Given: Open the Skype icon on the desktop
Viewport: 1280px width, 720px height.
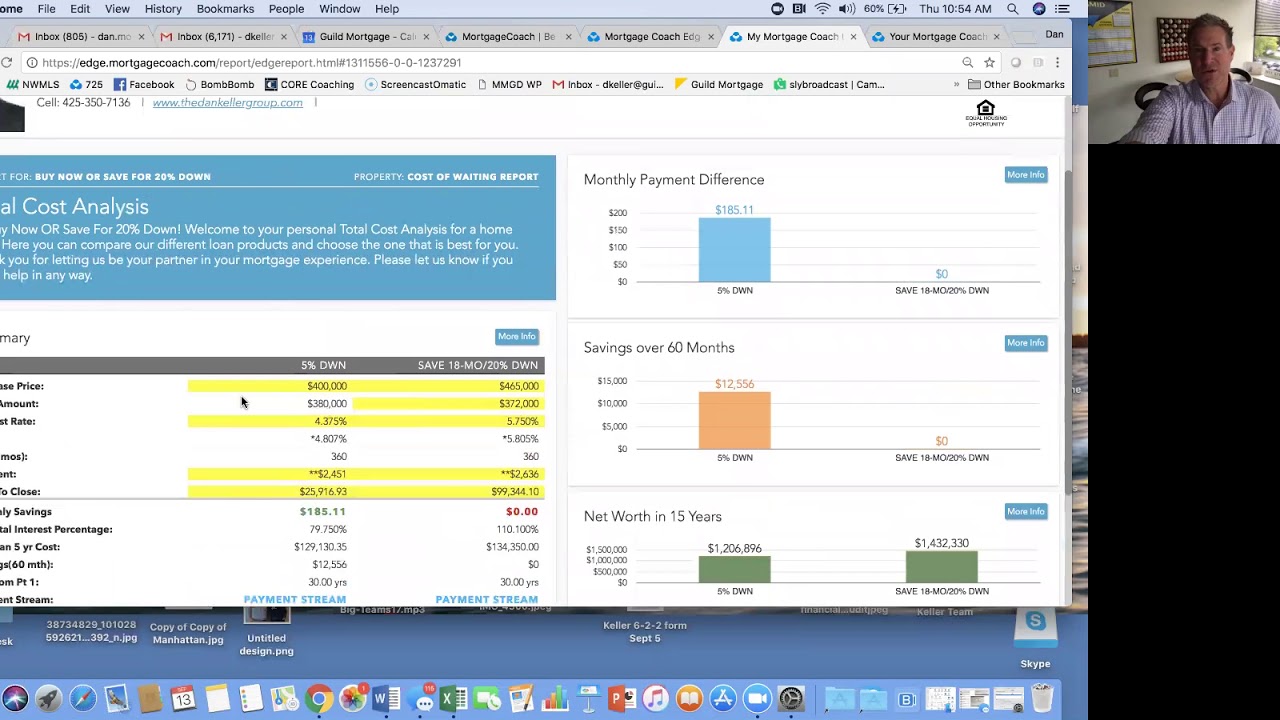Looking at the screenshot, I should pyautogui.click(x=1035, y=632).
